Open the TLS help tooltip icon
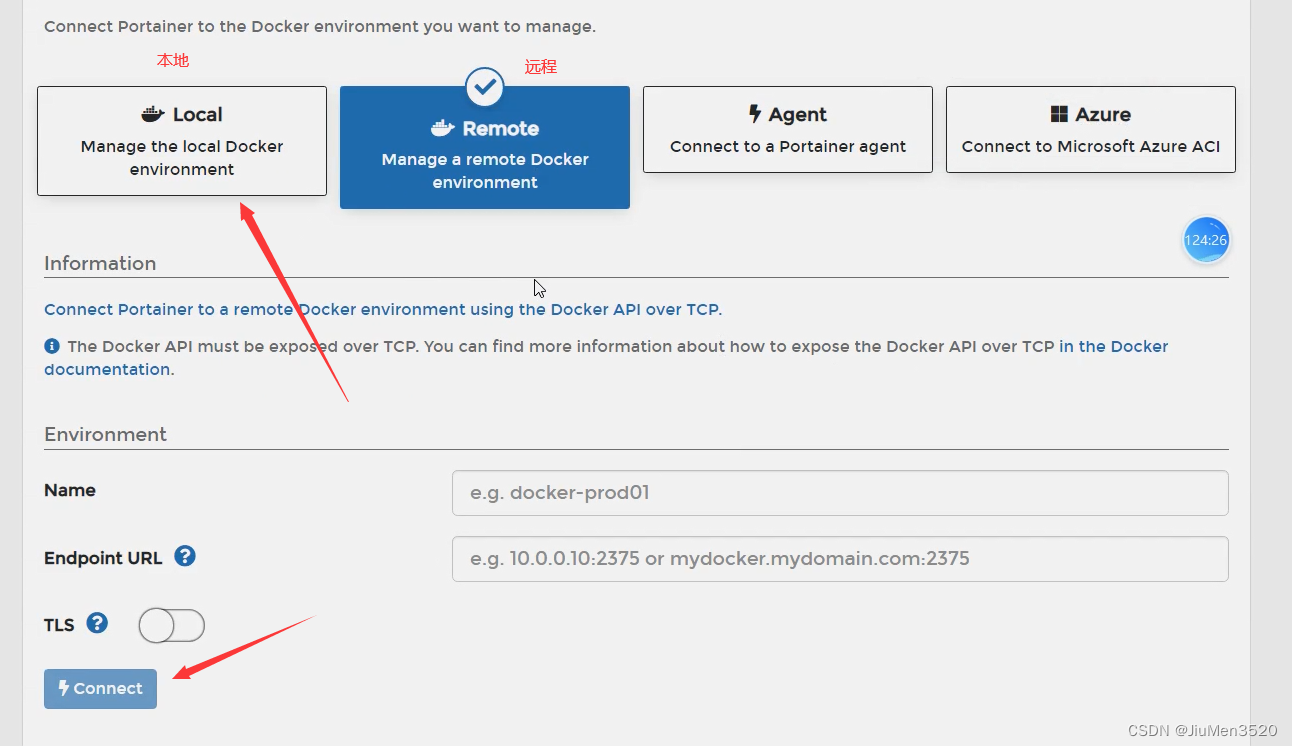The height and width of the screenshot is (746, 1292). 97,623
